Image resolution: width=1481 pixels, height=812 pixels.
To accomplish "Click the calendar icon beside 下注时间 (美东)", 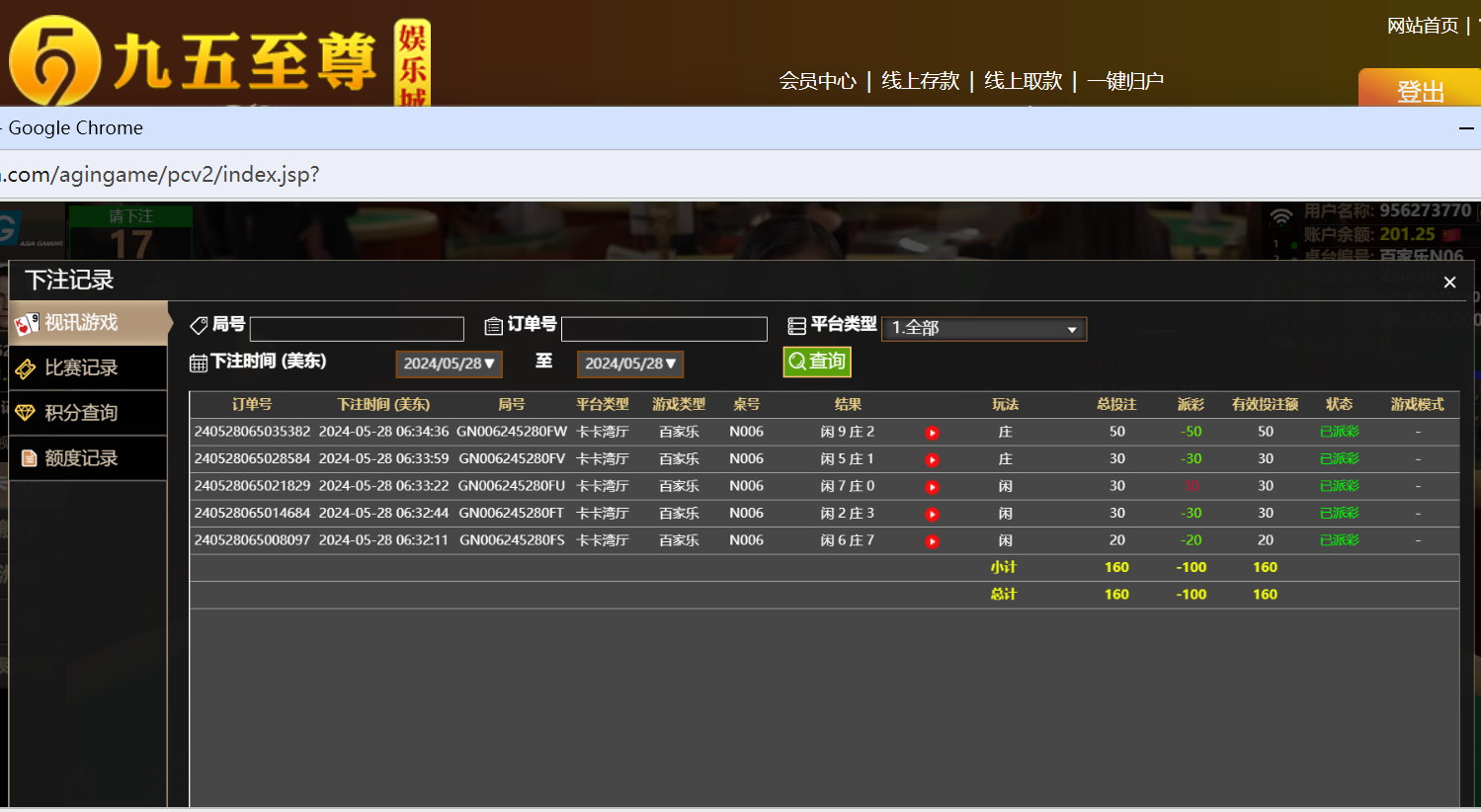I will pos(198,361).
